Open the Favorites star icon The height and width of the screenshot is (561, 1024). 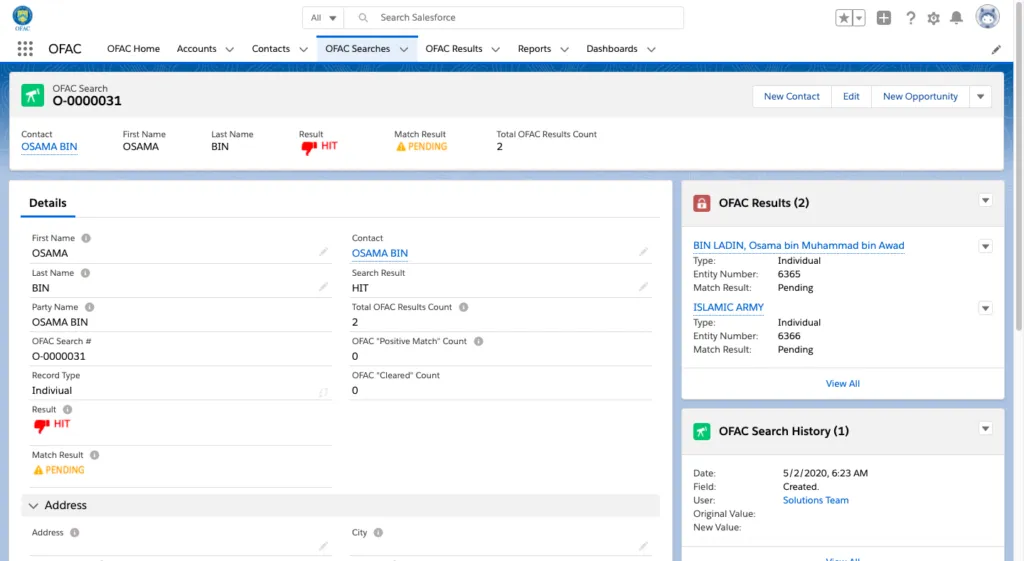pyautogui.click(x=844, y=18)
